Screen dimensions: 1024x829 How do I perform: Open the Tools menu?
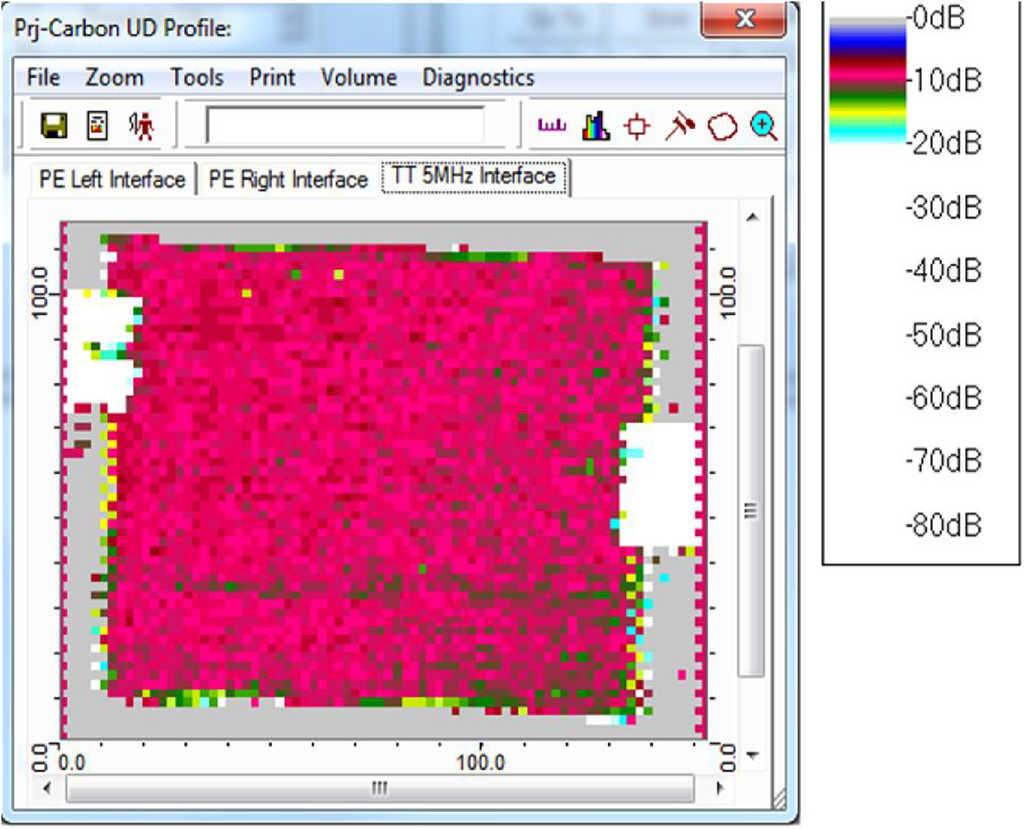click(x=197, y=78)
